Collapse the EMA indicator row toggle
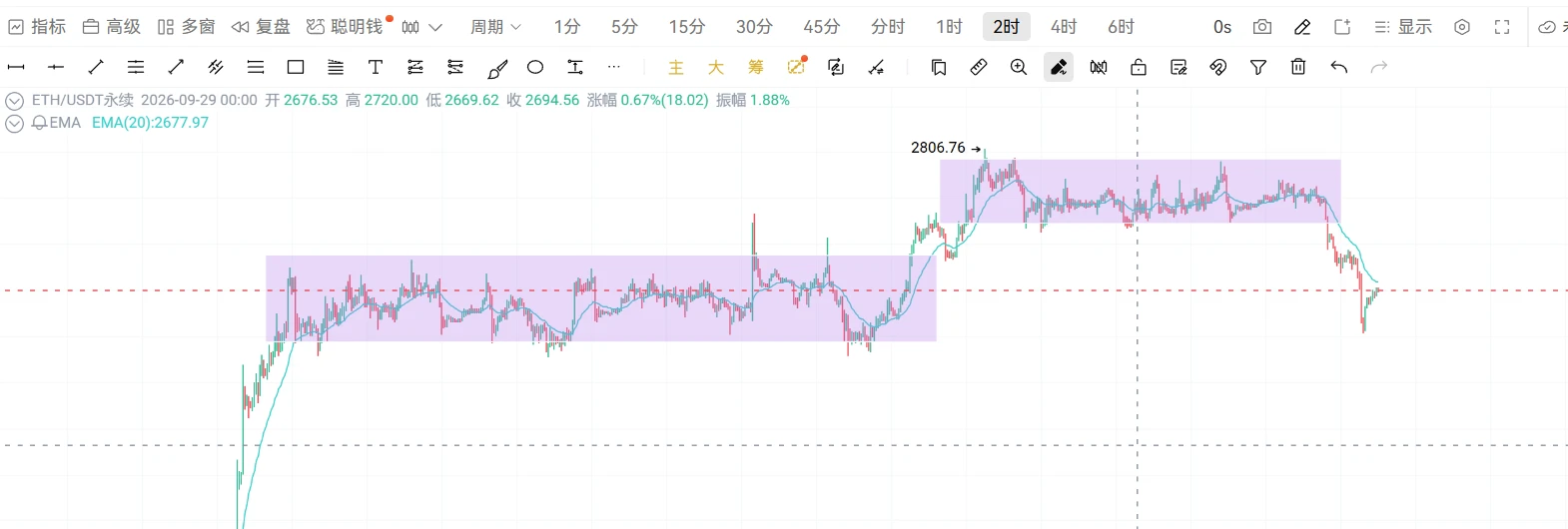 [14, 123]
